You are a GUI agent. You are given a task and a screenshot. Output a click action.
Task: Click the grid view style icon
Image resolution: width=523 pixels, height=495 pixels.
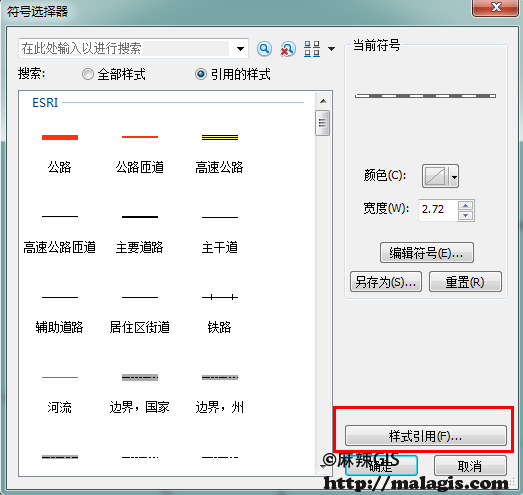312,49
